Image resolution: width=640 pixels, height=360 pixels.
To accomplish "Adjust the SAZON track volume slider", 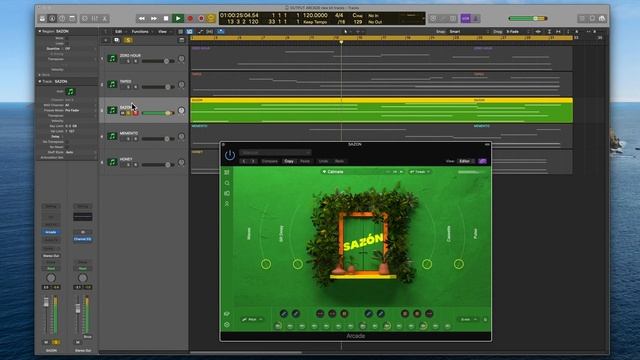I will coord(158,113).
